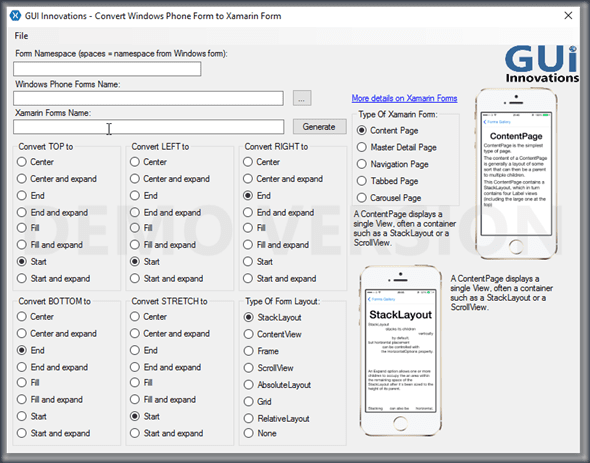Click the Xamarin Forms Name field
The height and width of the screenshot is (463, 590).
pos(148,127)
